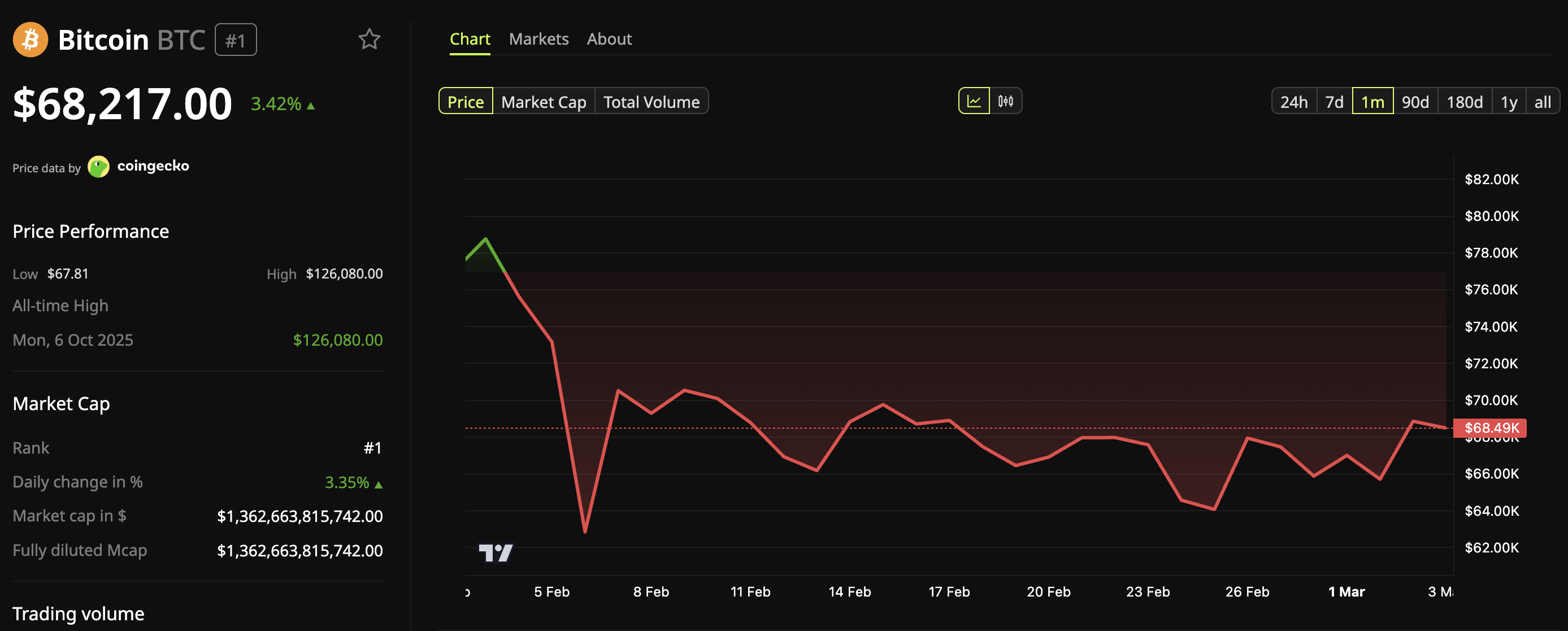Show the Total Volume chart

(651, 101)
